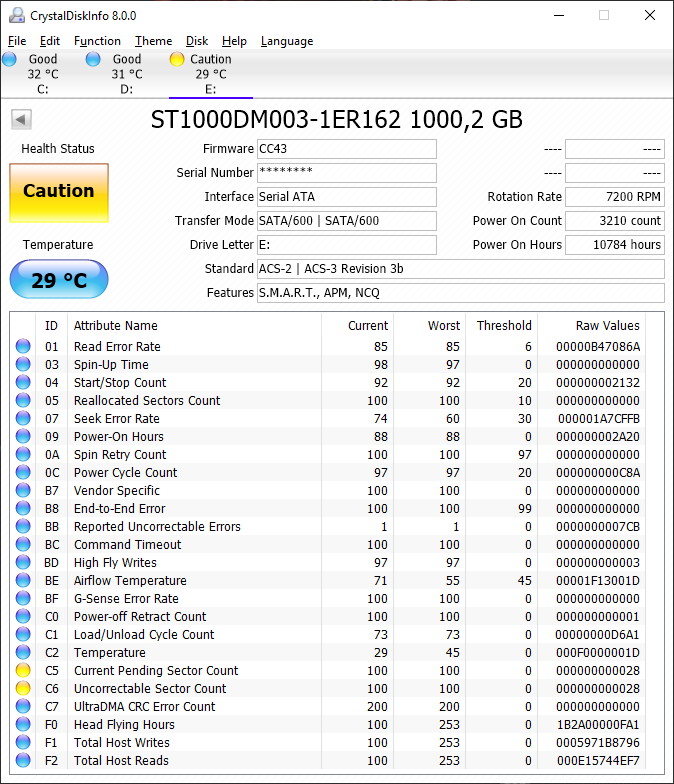
Task: Click the Rotation Rate value 7200 RPM
Action: [x=614, y=196]
